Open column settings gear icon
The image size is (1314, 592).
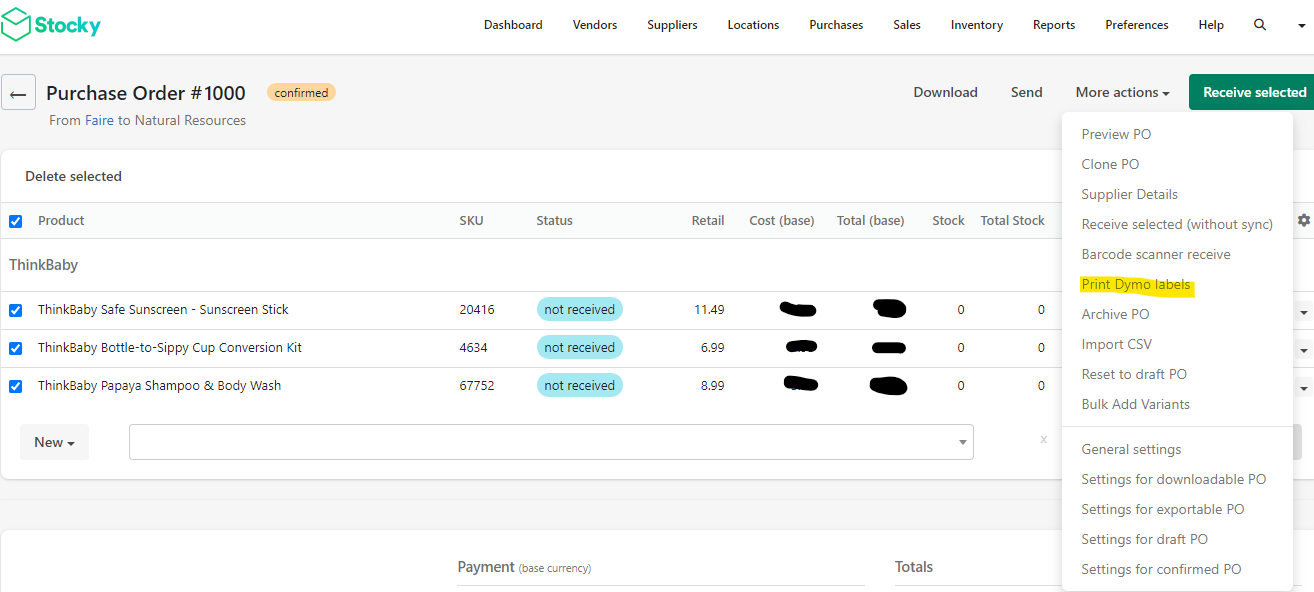tap(1304, 220)
